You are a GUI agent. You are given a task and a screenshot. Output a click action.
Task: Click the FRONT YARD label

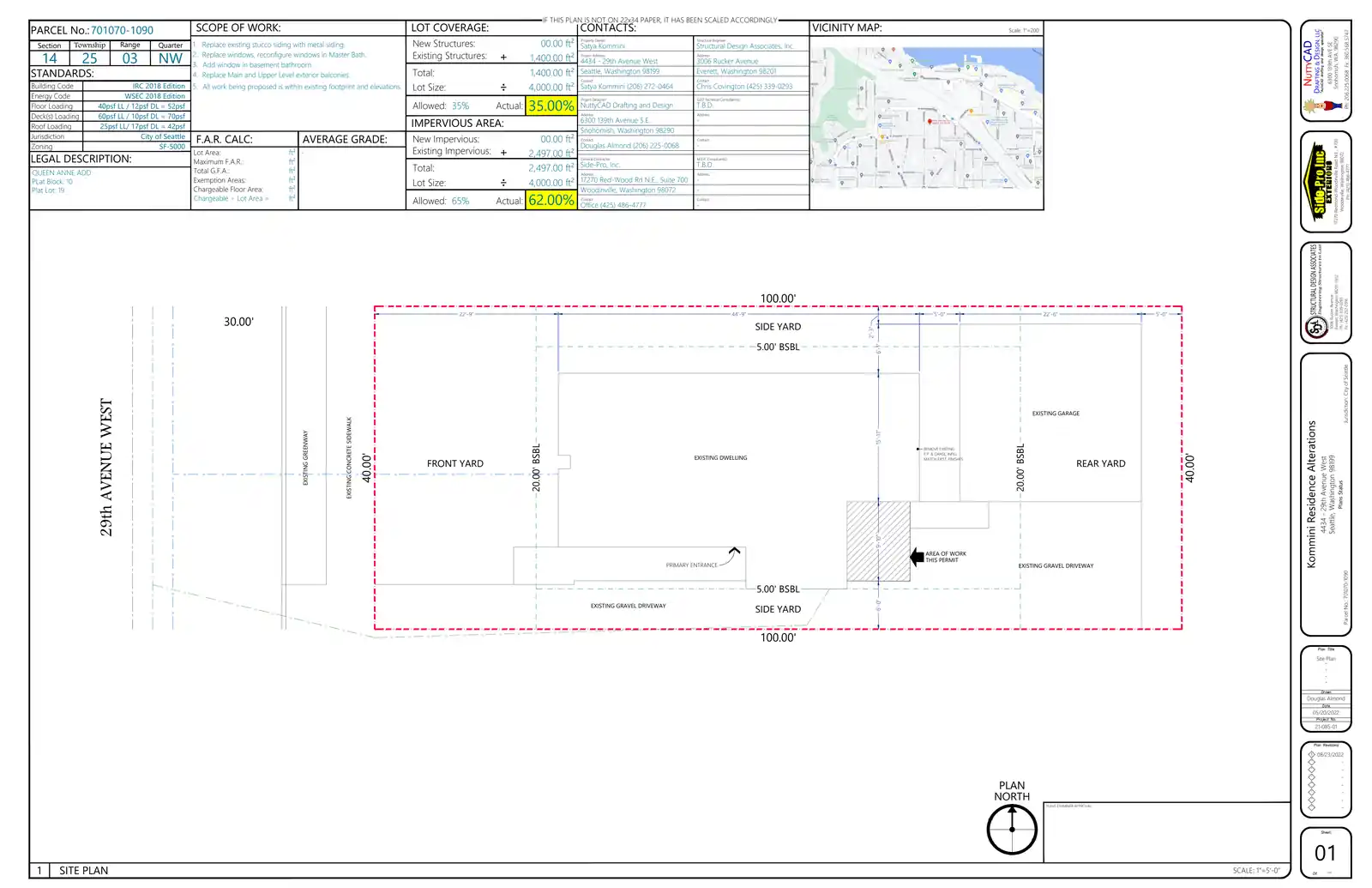(455, 463)
